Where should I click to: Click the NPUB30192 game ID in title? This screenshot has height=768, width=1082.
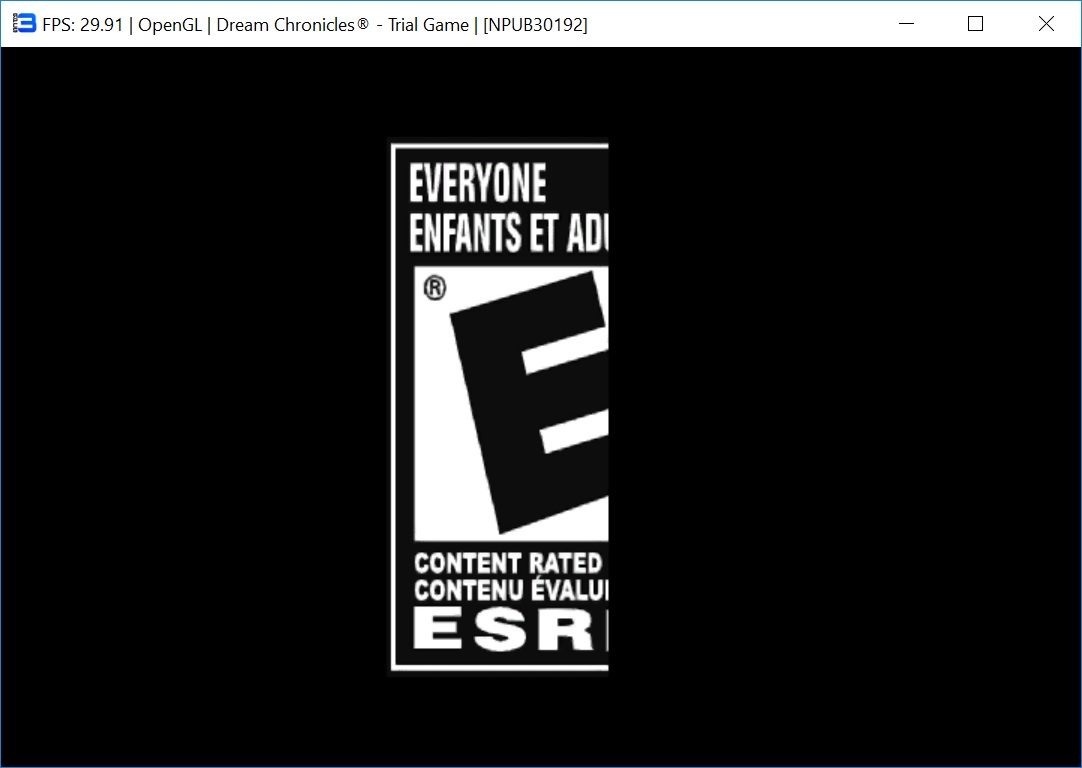coord(536,25)
